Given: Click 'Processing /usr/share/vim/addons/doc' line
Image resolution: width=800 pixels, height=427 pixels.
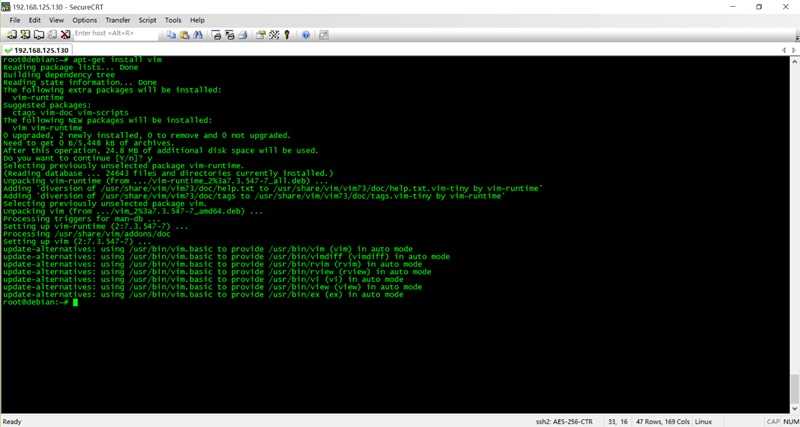Looking at the screenshot, I should (x=87, y=234).
